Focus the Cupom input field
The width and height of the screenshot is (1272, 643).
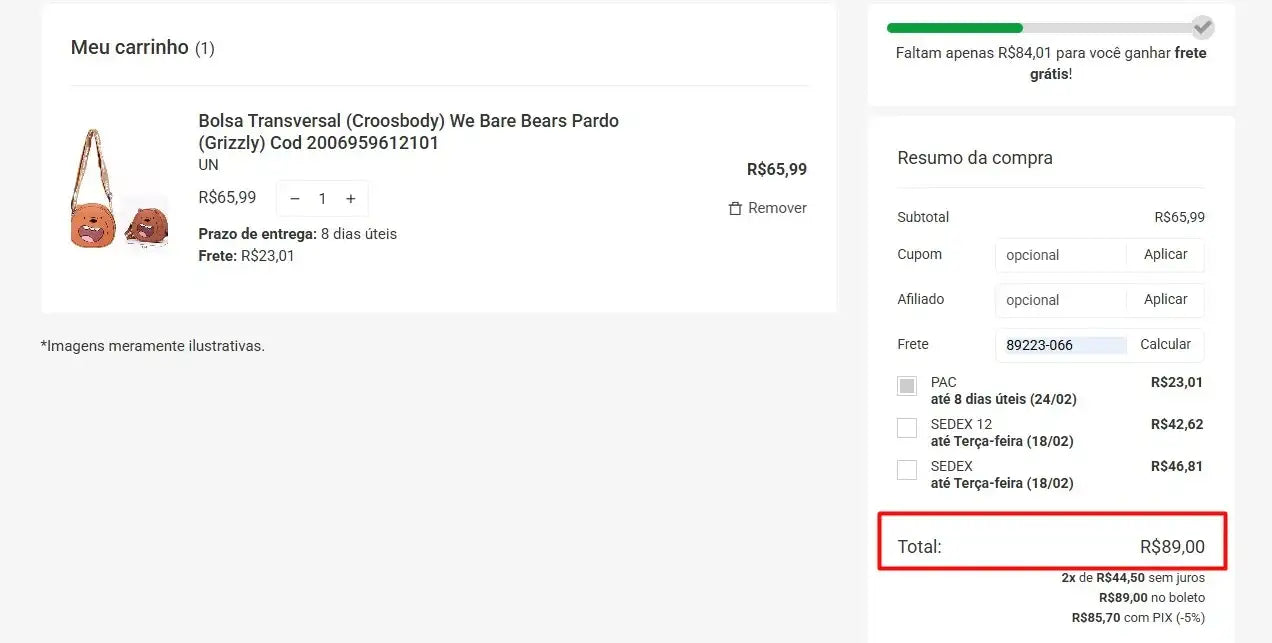point(1060,255)
